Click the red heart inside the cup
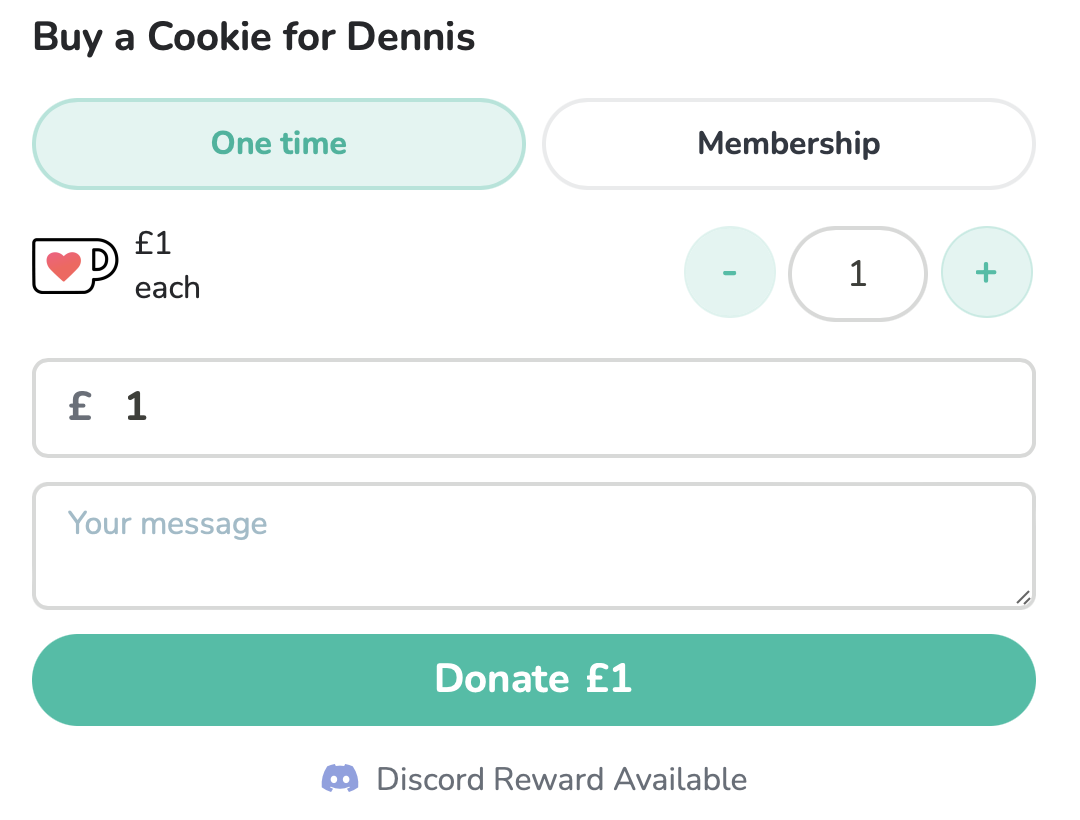Image resolution: width=1080 pixels, height=820 pixels. (64, 267)
